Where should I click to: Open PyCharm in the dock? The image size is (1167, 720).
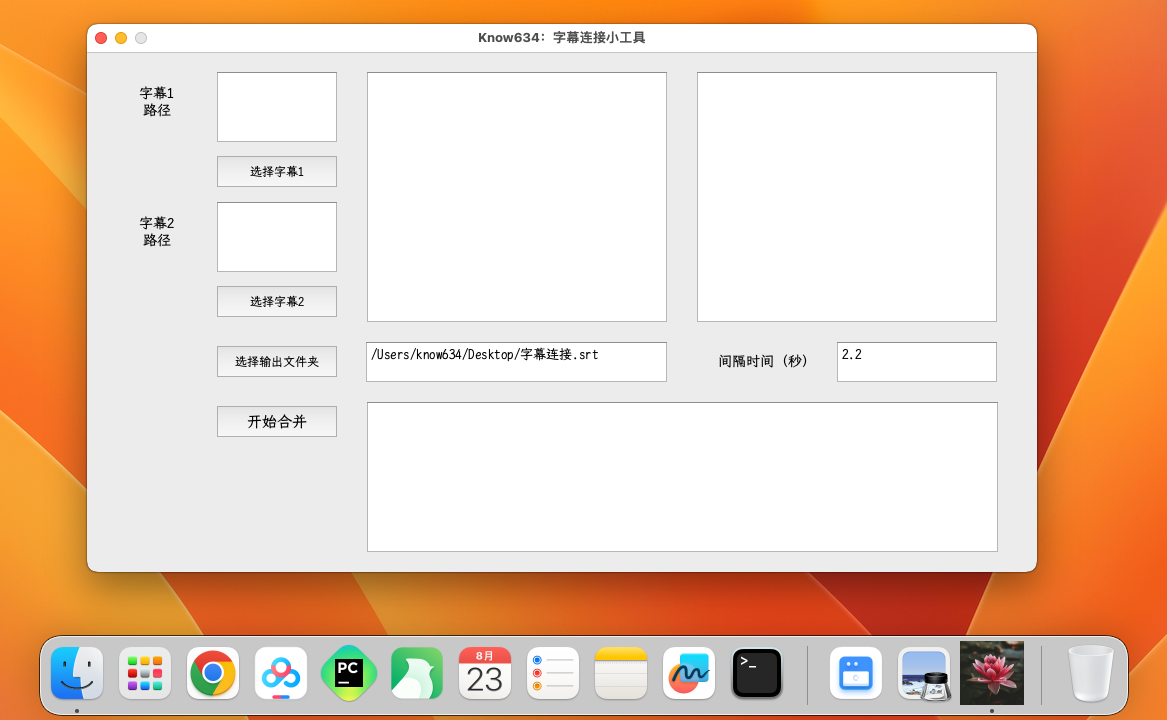click(x=349, y=673)
